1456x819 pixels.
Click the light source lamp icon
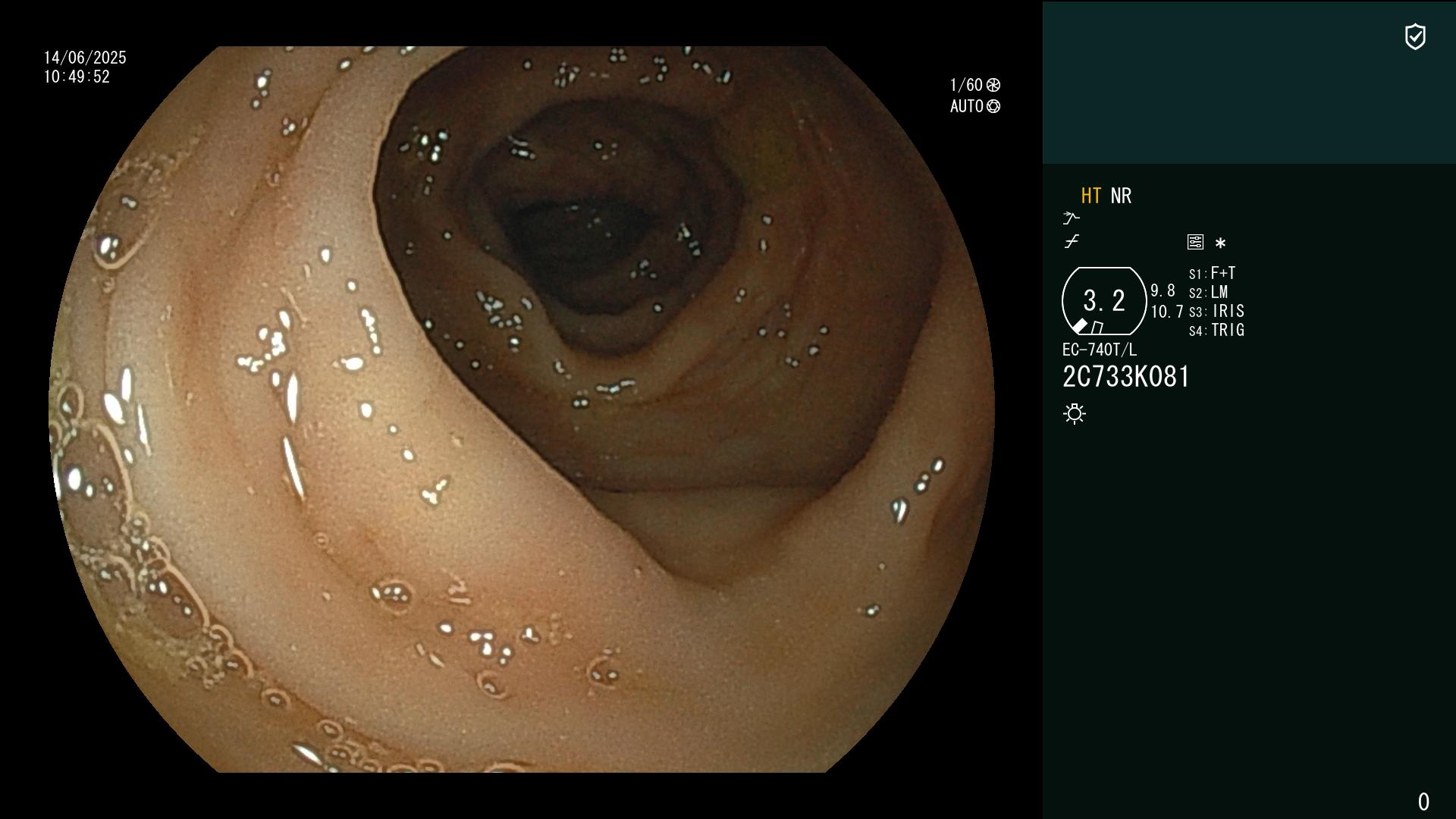[x=1075, y=413]
